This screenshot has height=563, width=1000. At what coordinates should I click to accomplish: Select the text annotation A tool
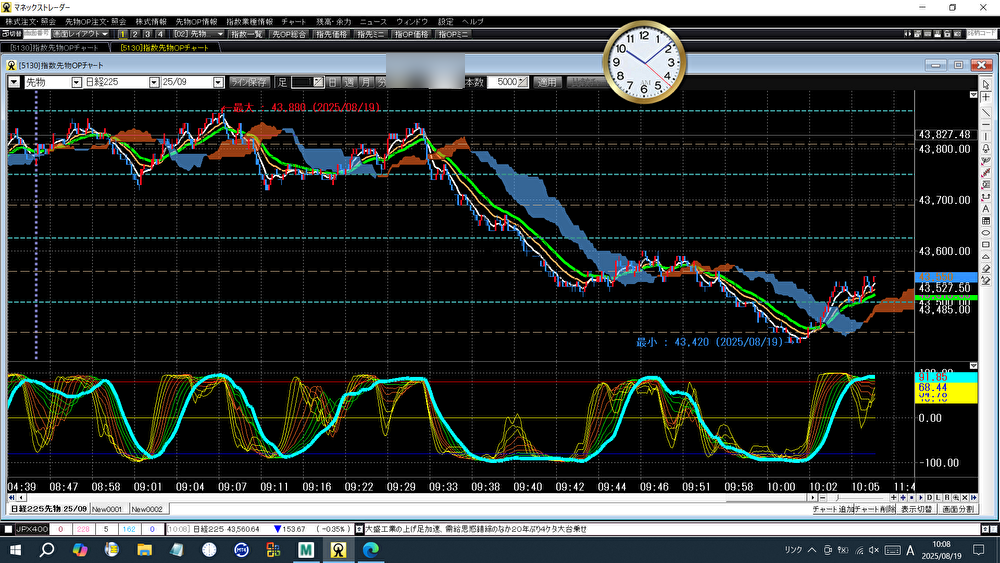click(x=986, y=208)
